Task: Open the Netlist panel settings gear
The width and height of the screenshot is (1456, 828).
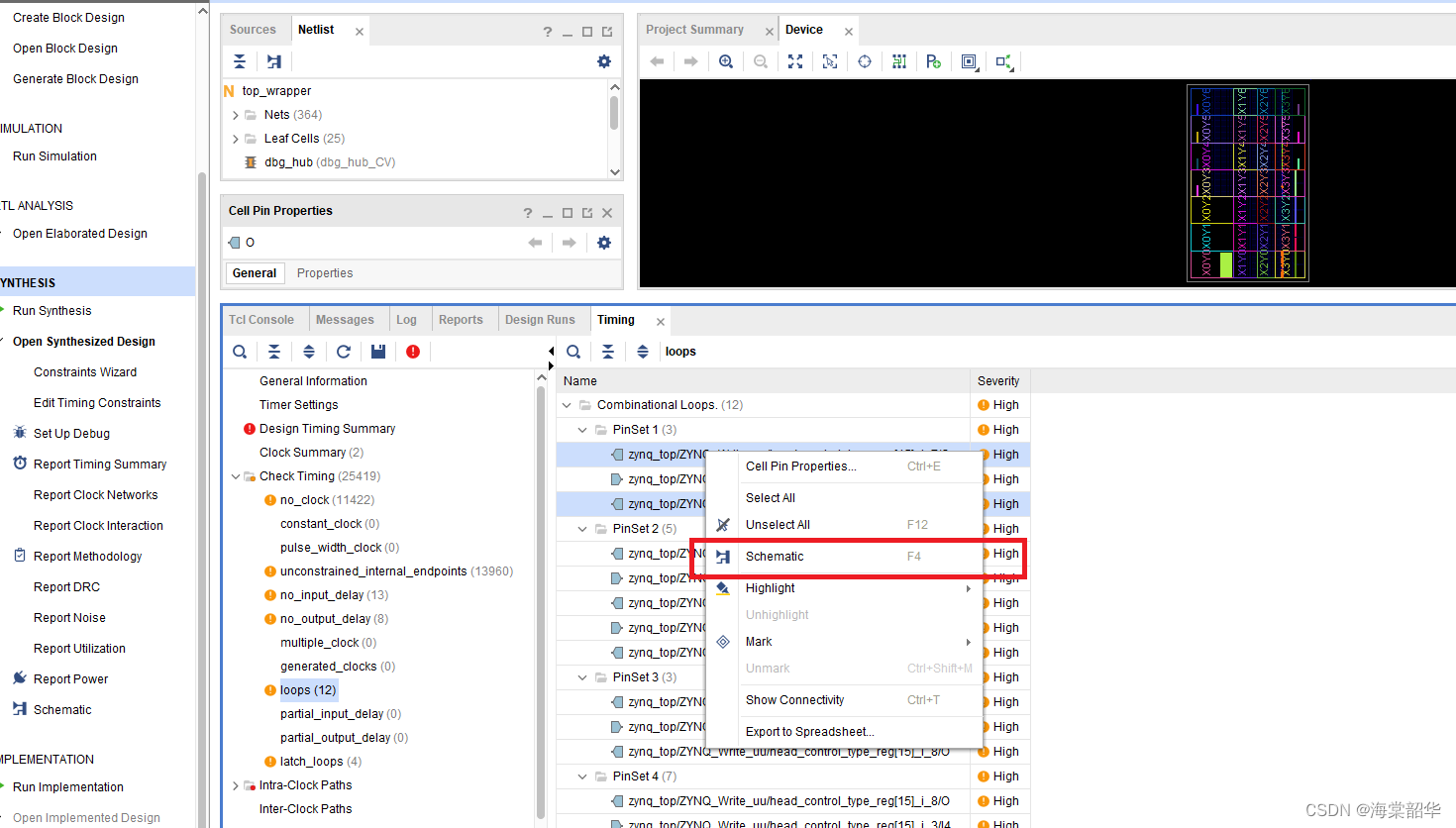Action: tap(604, 61)
